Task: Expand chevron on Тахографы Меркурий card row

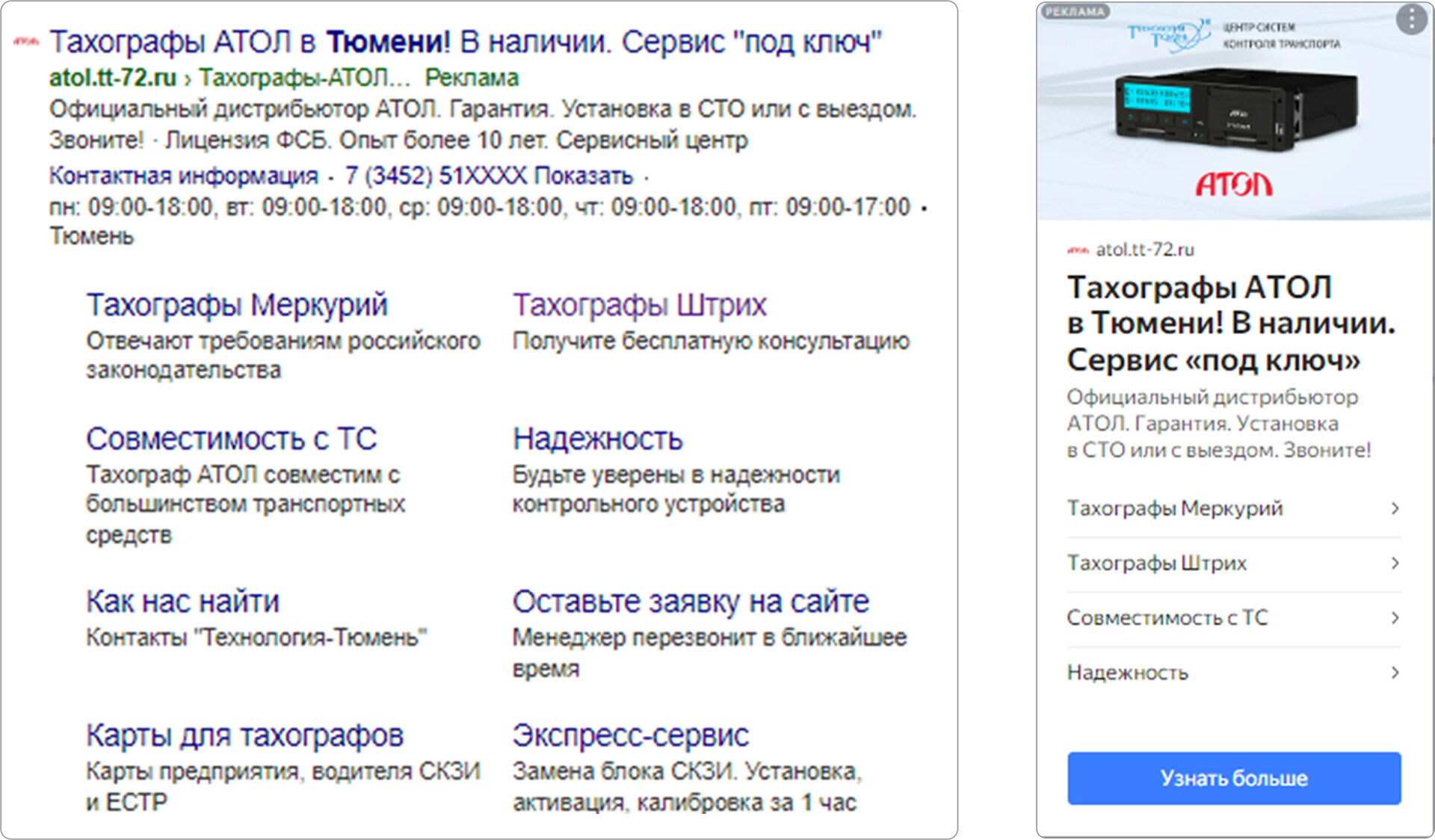Action: pos(1395,508)
